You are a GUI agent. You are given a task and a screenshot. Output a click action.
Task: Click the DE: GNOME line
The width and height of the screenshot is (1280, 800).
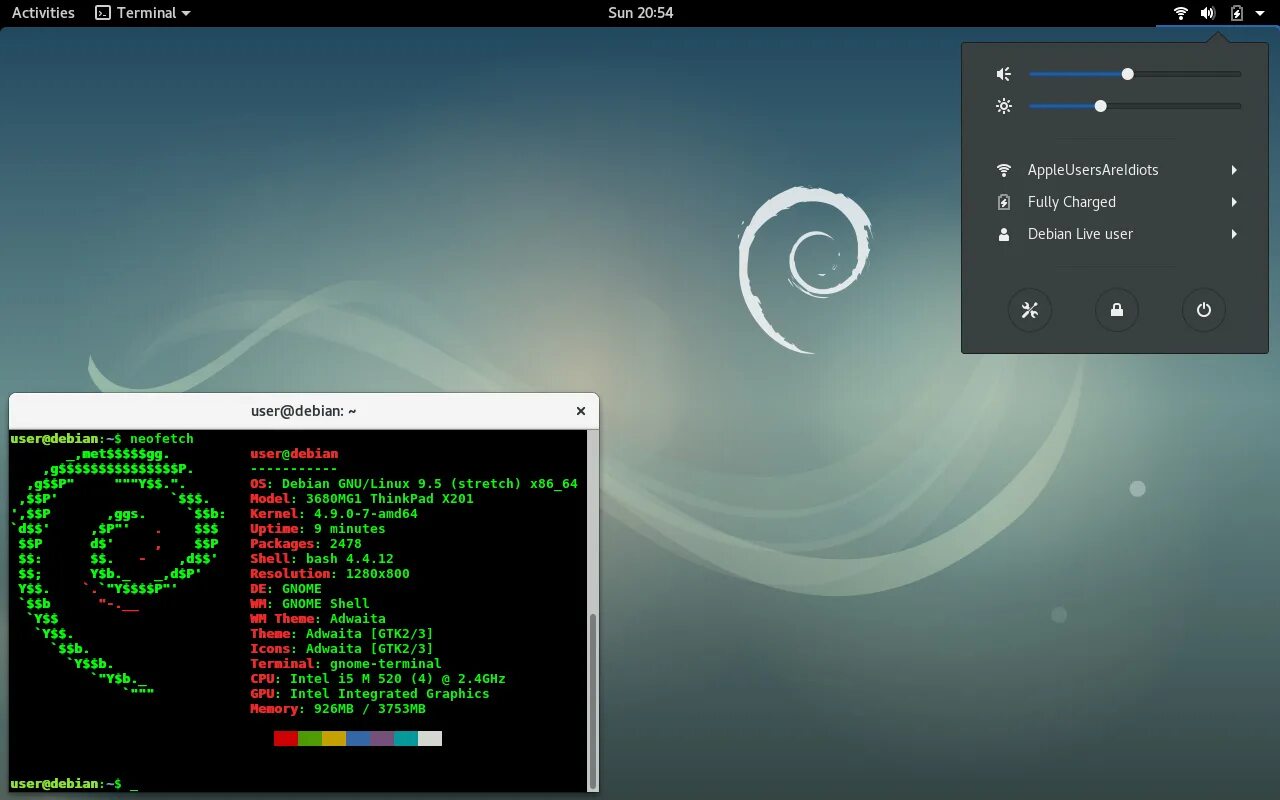point(286,589)
